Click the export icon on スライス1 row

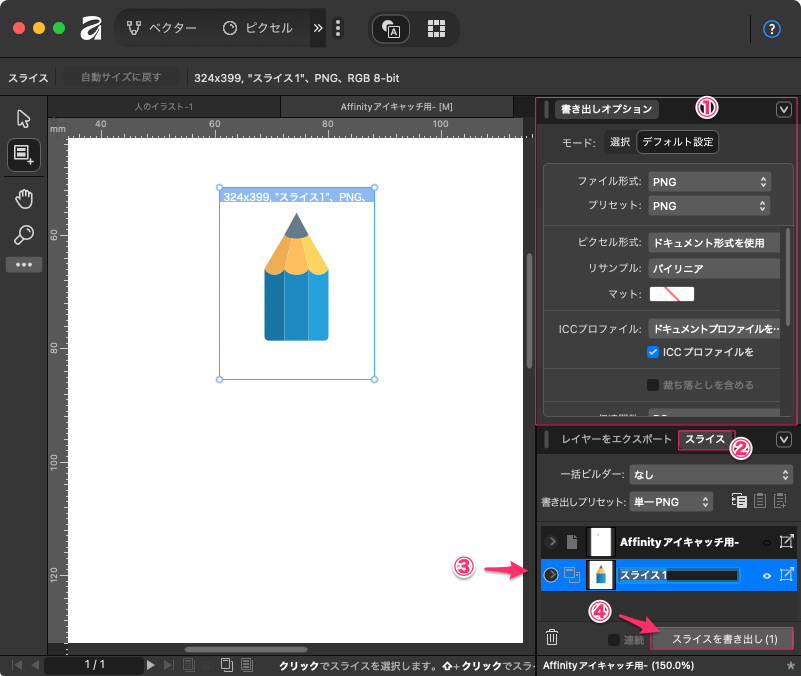click(786, 574)
